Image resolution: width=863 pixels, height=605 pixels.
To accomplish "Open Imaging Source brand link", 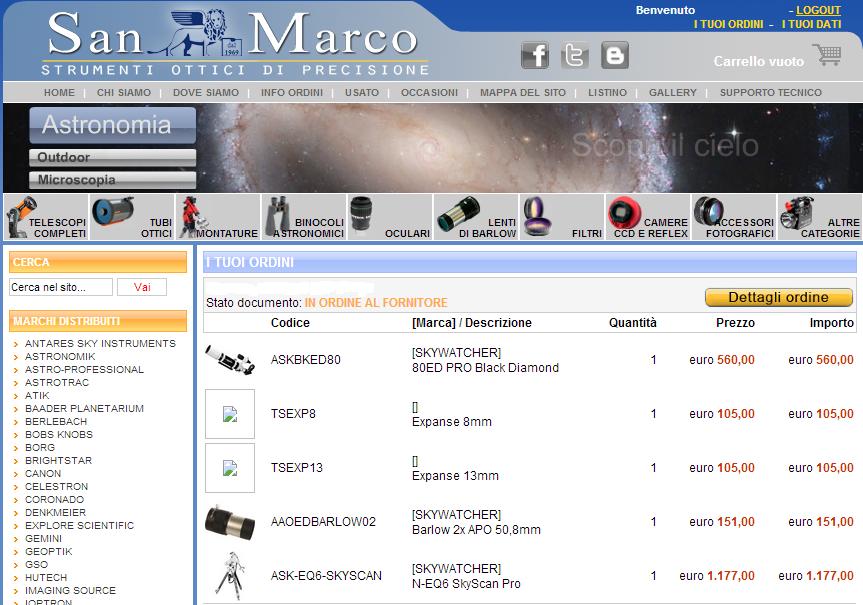I will pos(70,591).
